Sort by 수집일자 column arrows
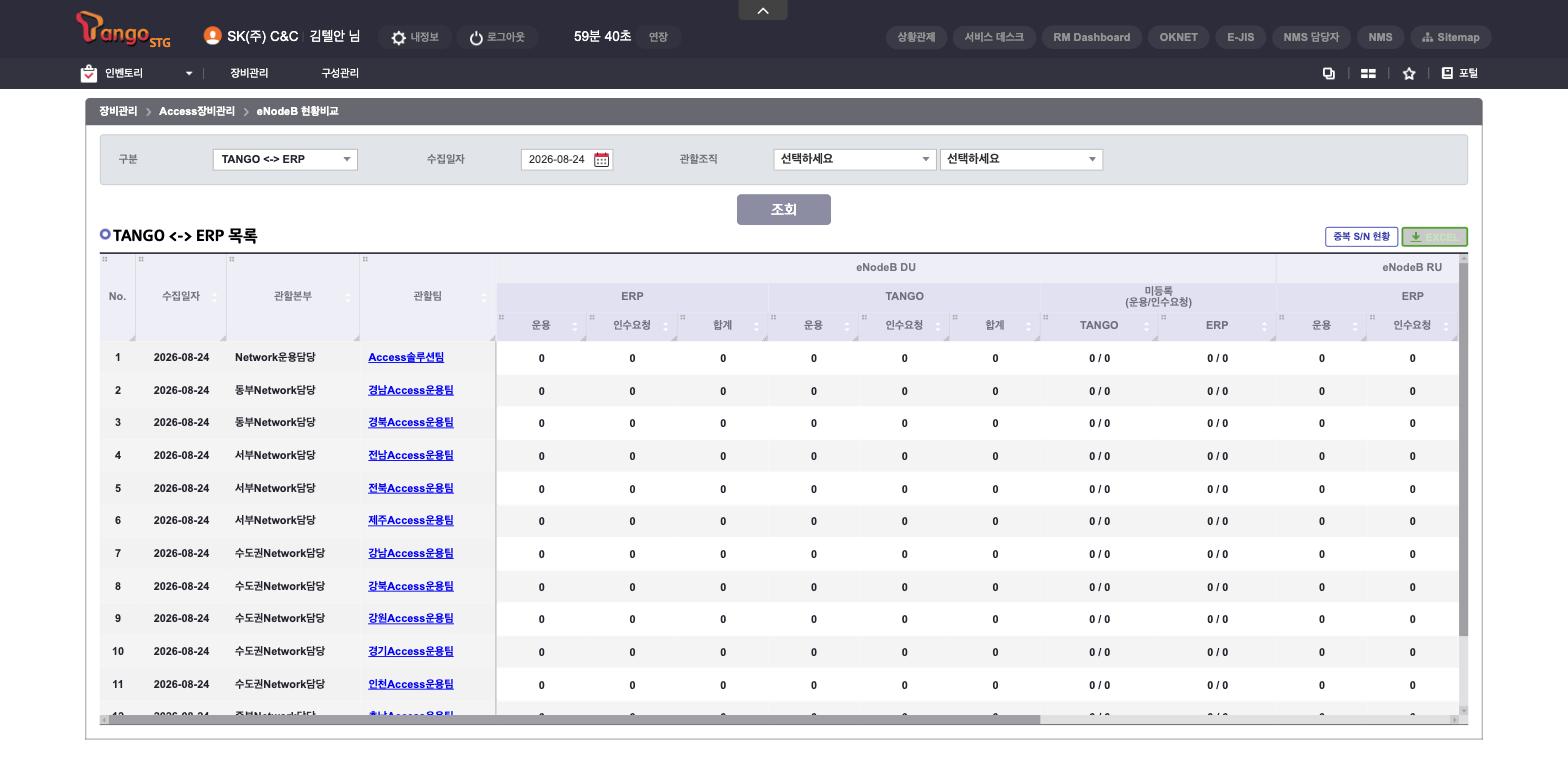The image size is (1568, 772). click(215, 297)
